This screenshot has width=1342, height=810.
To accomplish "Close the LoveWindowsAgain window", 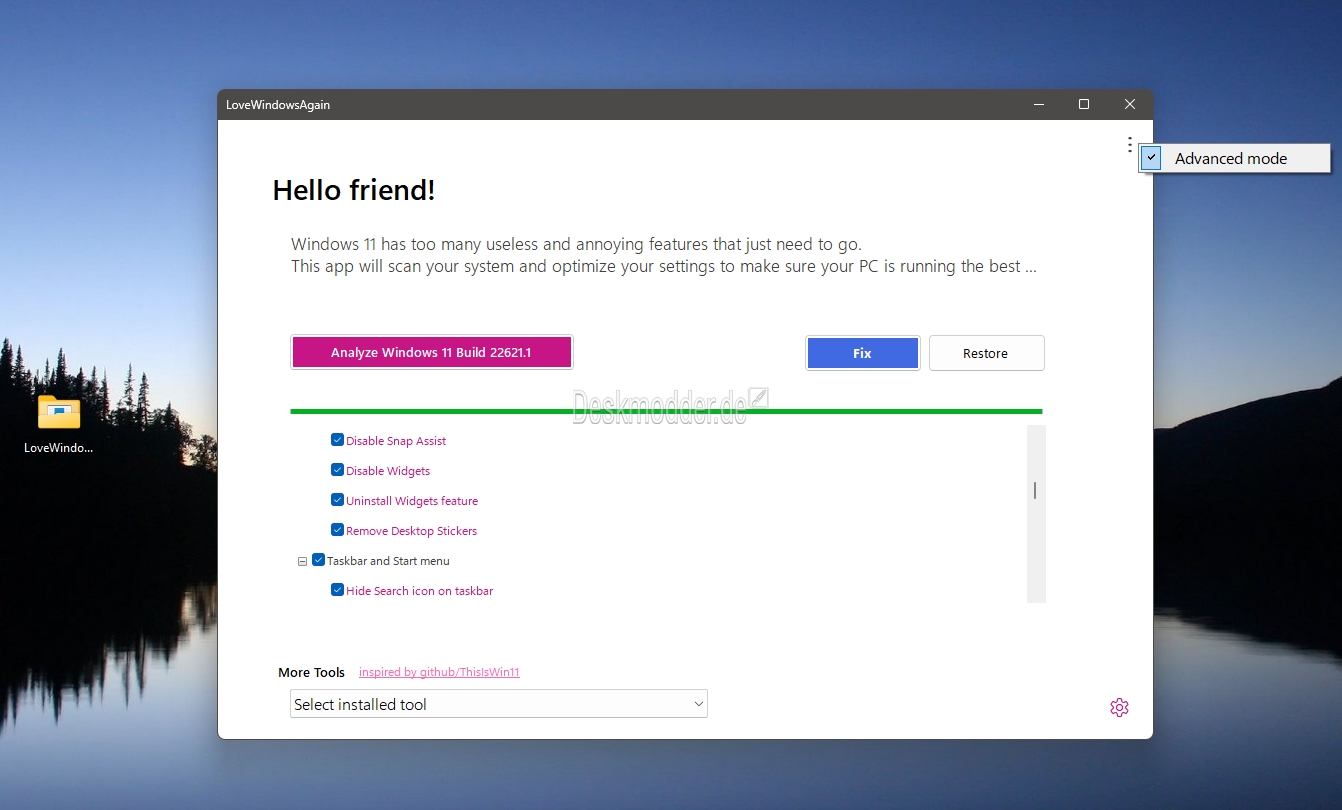I will pyautogui.click(x=1129, y=104).
